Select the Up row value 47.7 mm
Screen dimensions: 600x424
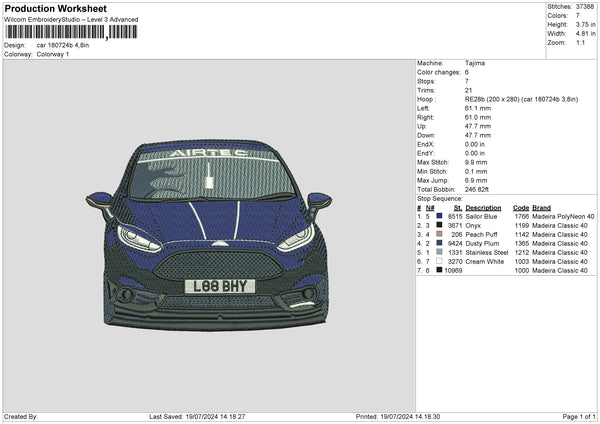coord(478,126)
